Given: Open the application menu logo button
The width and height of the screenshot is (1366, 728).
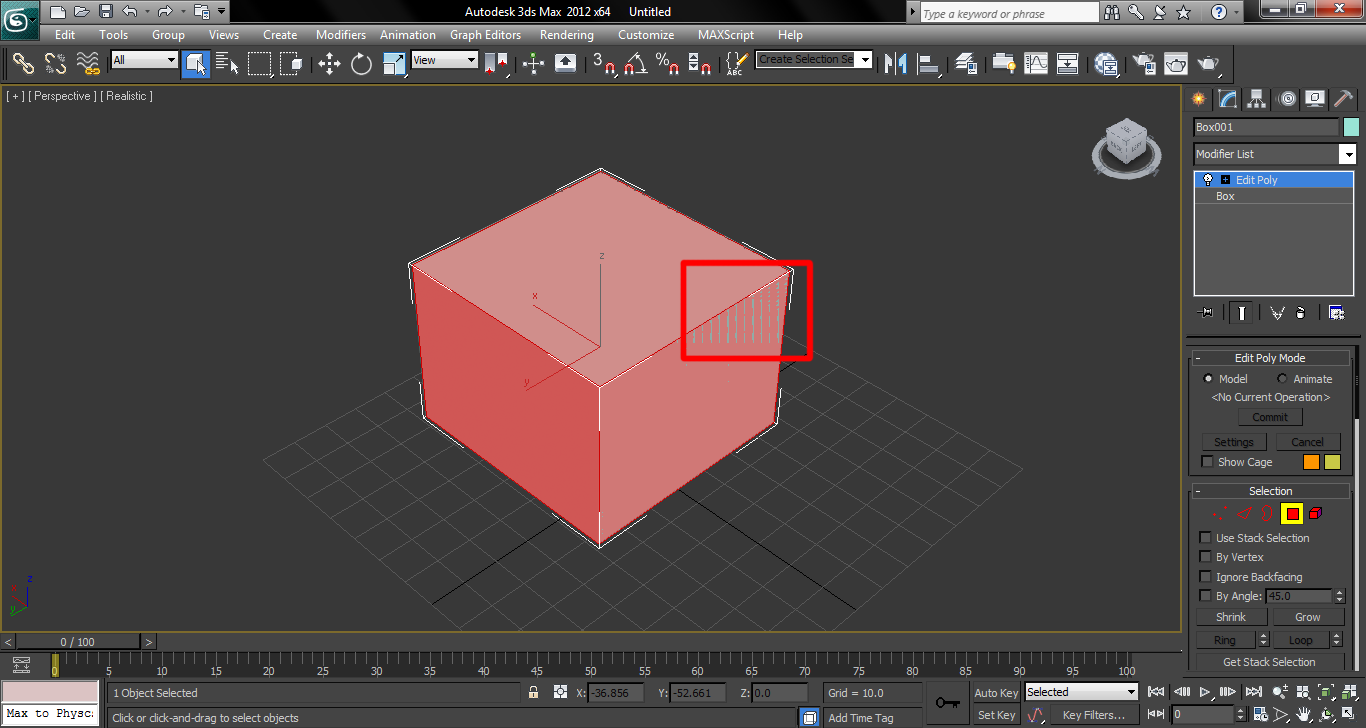Looking at the screenshot, I should click(20, 20).
